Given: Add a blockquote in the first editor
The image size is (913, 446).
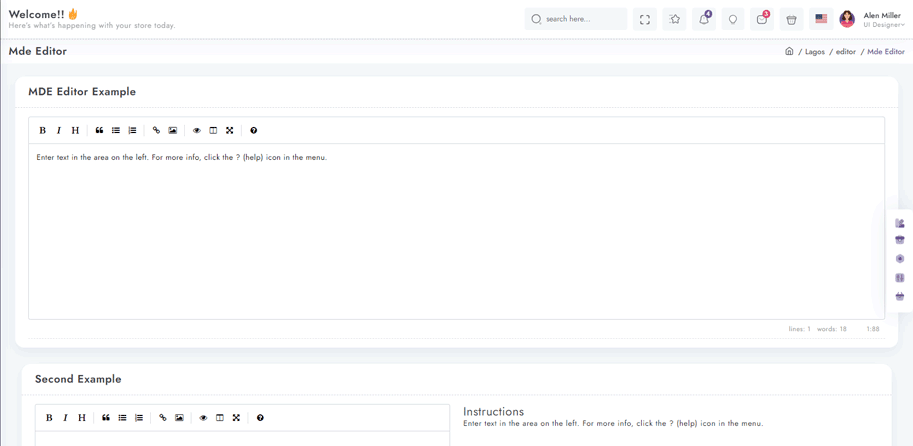Looking at the screenshot, I should [100, 130].
